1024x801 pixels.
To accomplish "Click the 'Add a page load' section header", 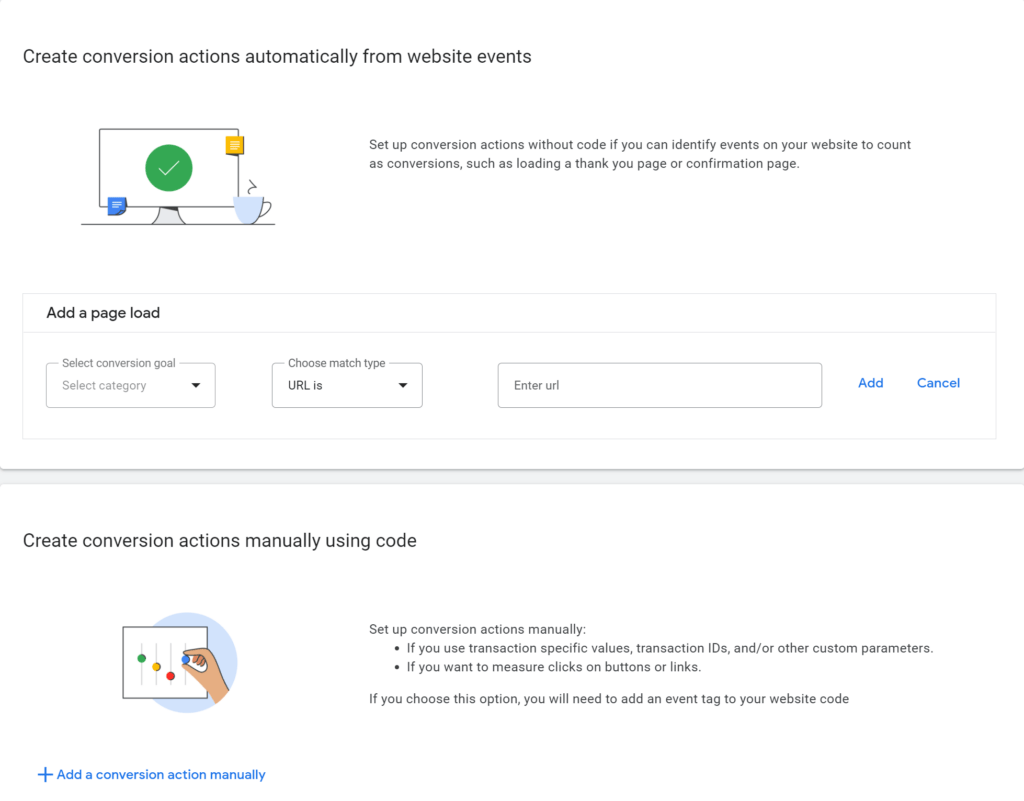I will tap(103, 312).
